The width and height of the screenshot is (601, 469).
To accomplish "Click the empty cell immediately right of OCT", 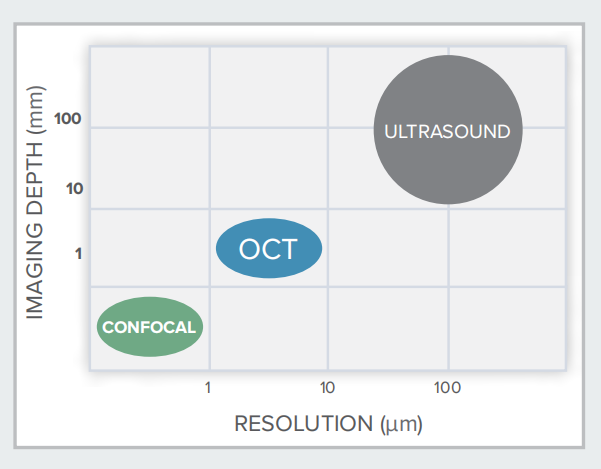I will click(x=387, y=248).
